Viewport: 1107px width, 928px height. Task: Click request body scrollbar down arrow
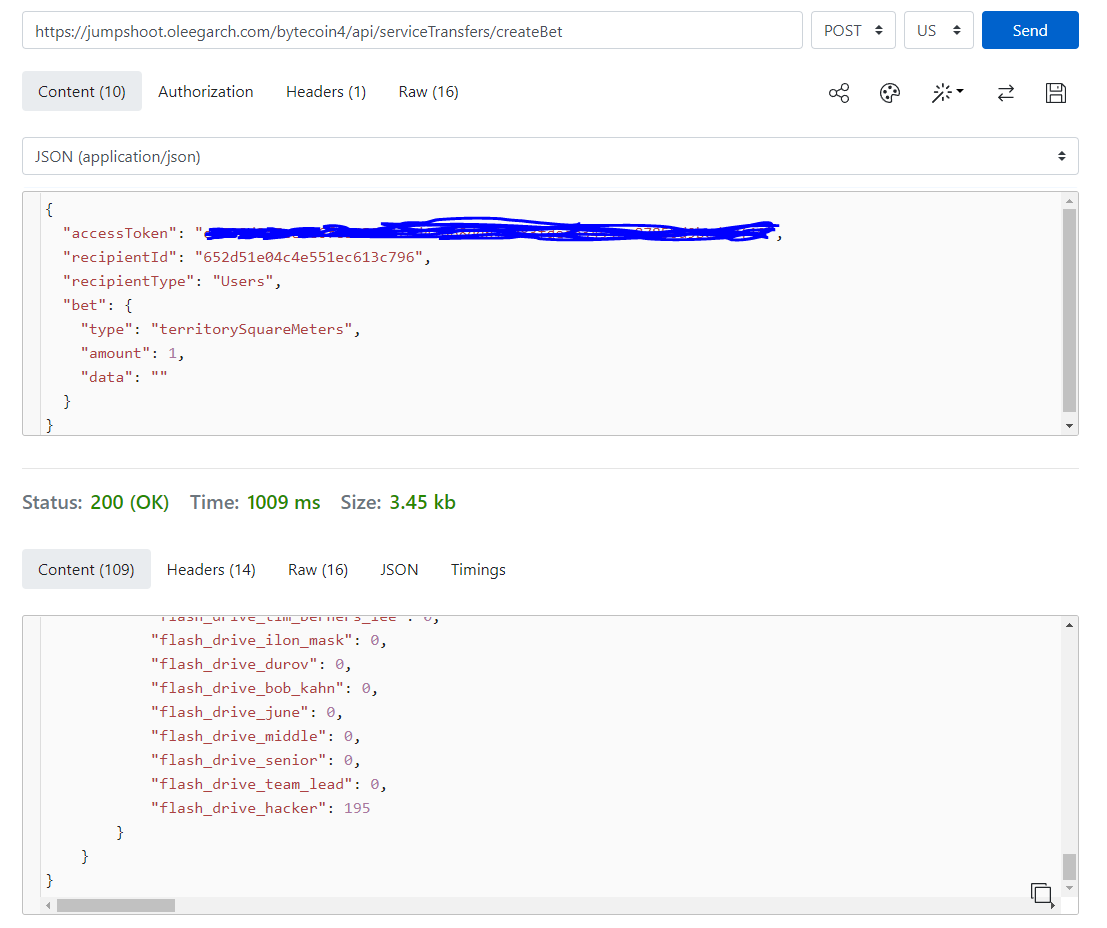(1069, 426)
